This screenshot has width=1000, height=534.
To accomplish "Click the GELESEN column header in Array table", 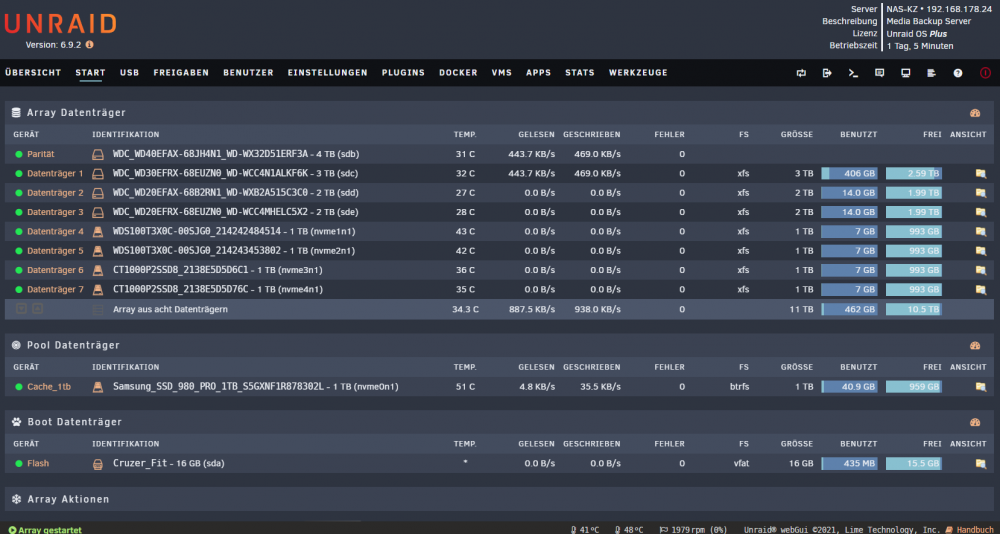I will coord(536,135).
